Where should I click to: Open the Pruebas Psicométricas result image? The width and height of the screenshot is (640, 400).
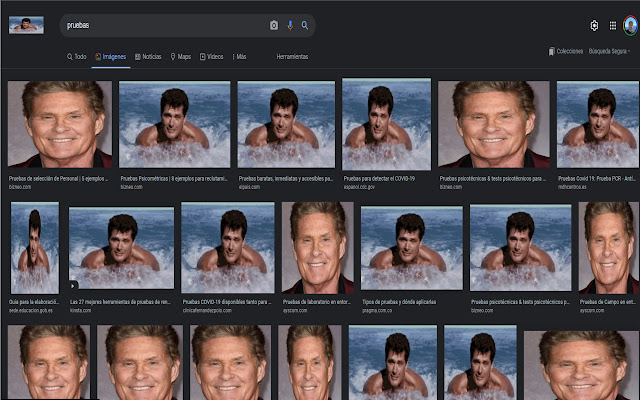[x=174, y=124]
